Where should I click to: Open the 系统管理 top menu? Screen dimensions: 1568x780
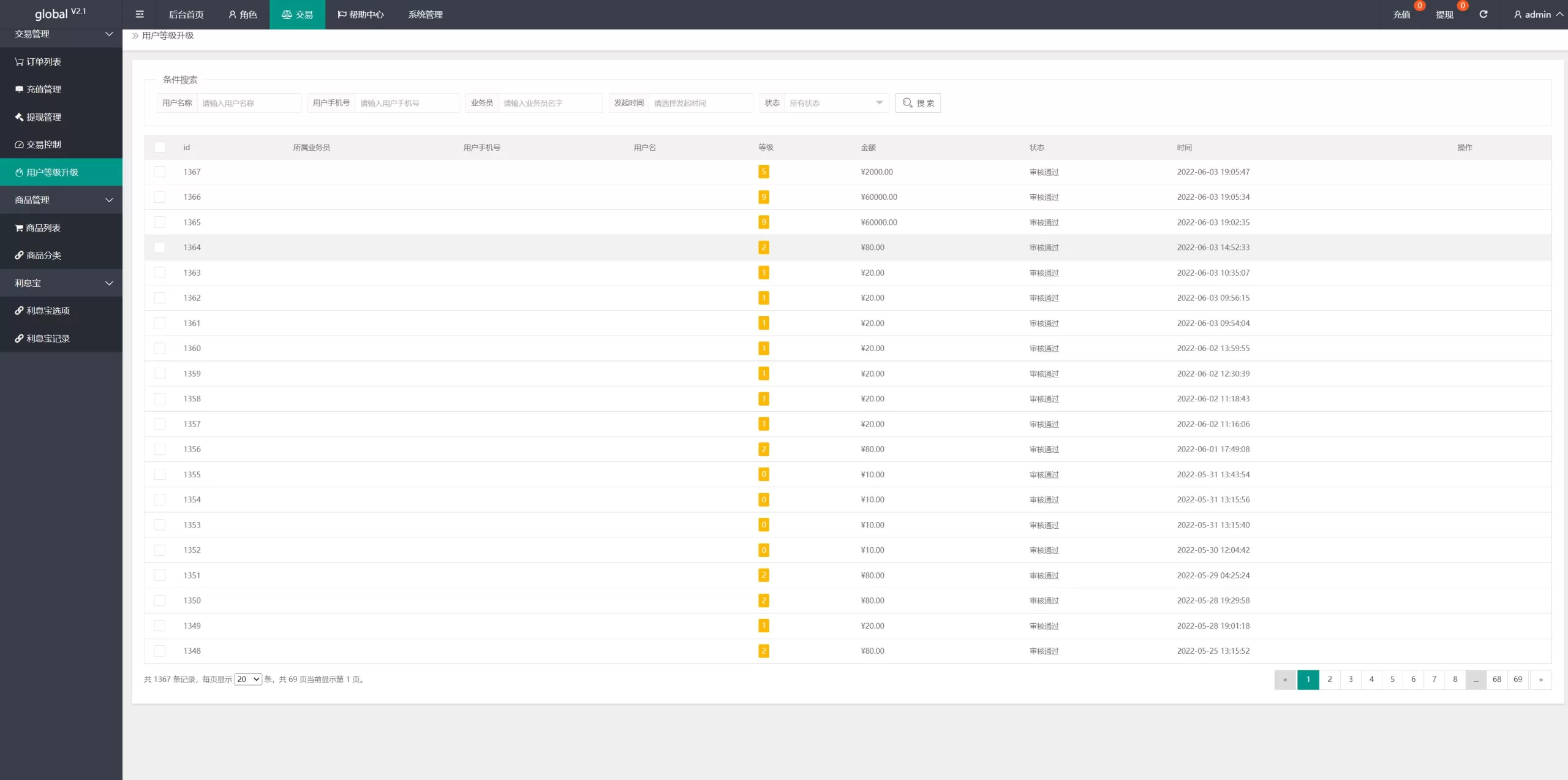click(x=425, y=14)
